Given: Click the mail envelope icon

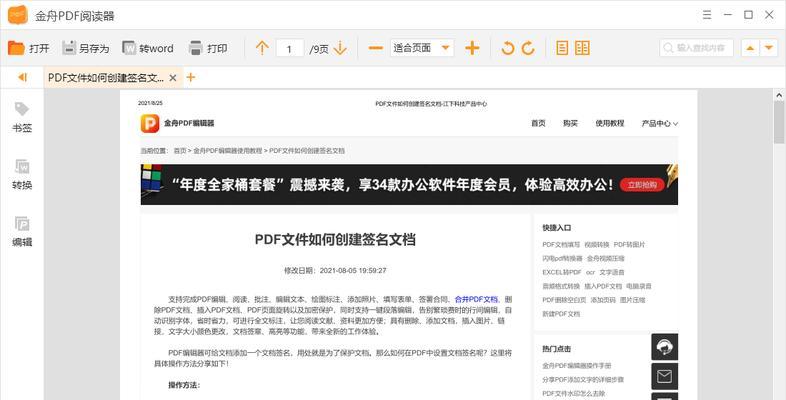Looking at the screenshot, I should click(x=664, y=376).
